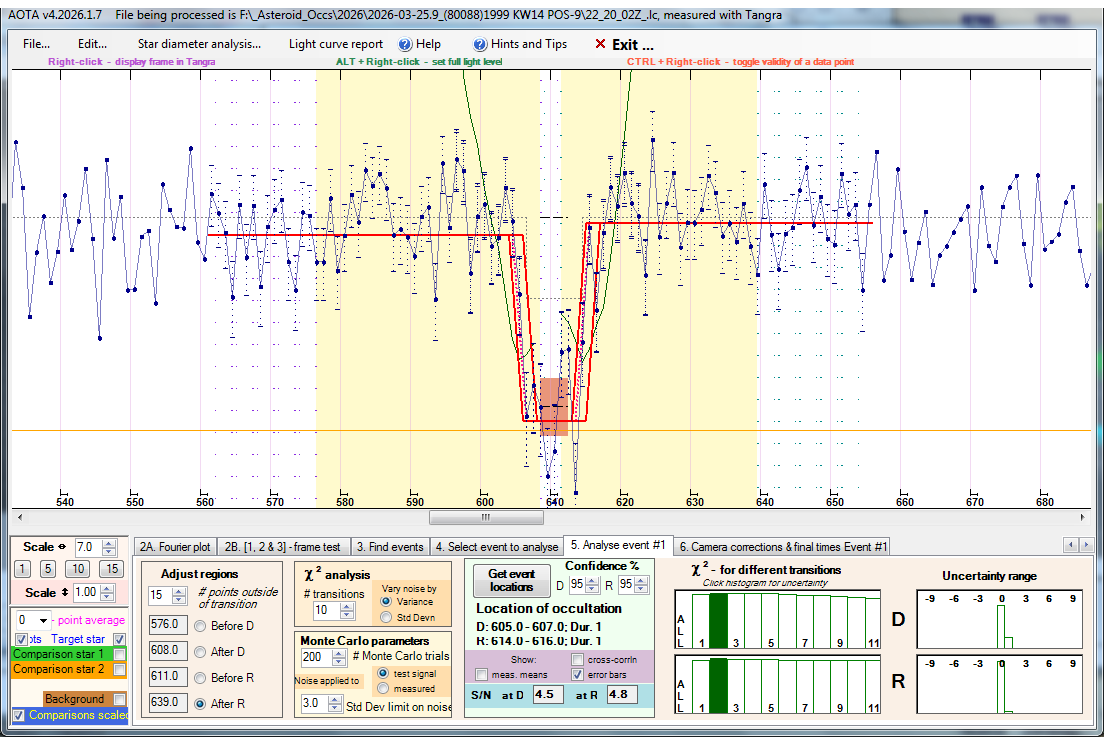Click the scale preset button 10

click(77, 569)
